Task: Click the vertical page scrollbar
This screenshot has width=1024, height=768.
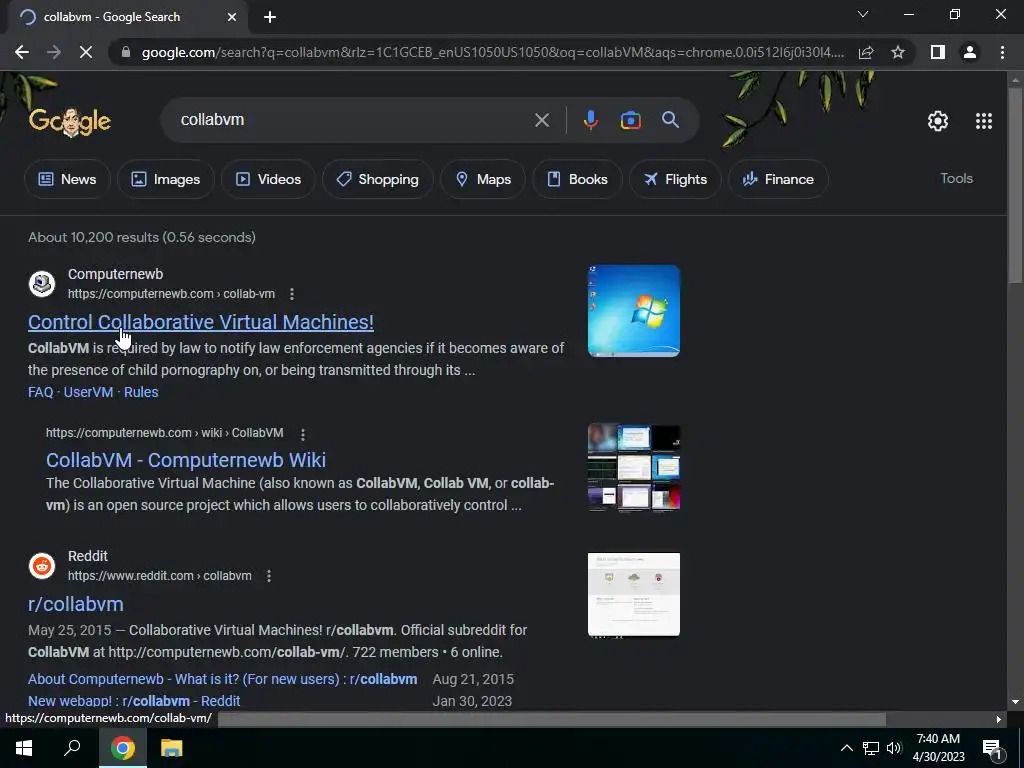Action: point(1015,186)
